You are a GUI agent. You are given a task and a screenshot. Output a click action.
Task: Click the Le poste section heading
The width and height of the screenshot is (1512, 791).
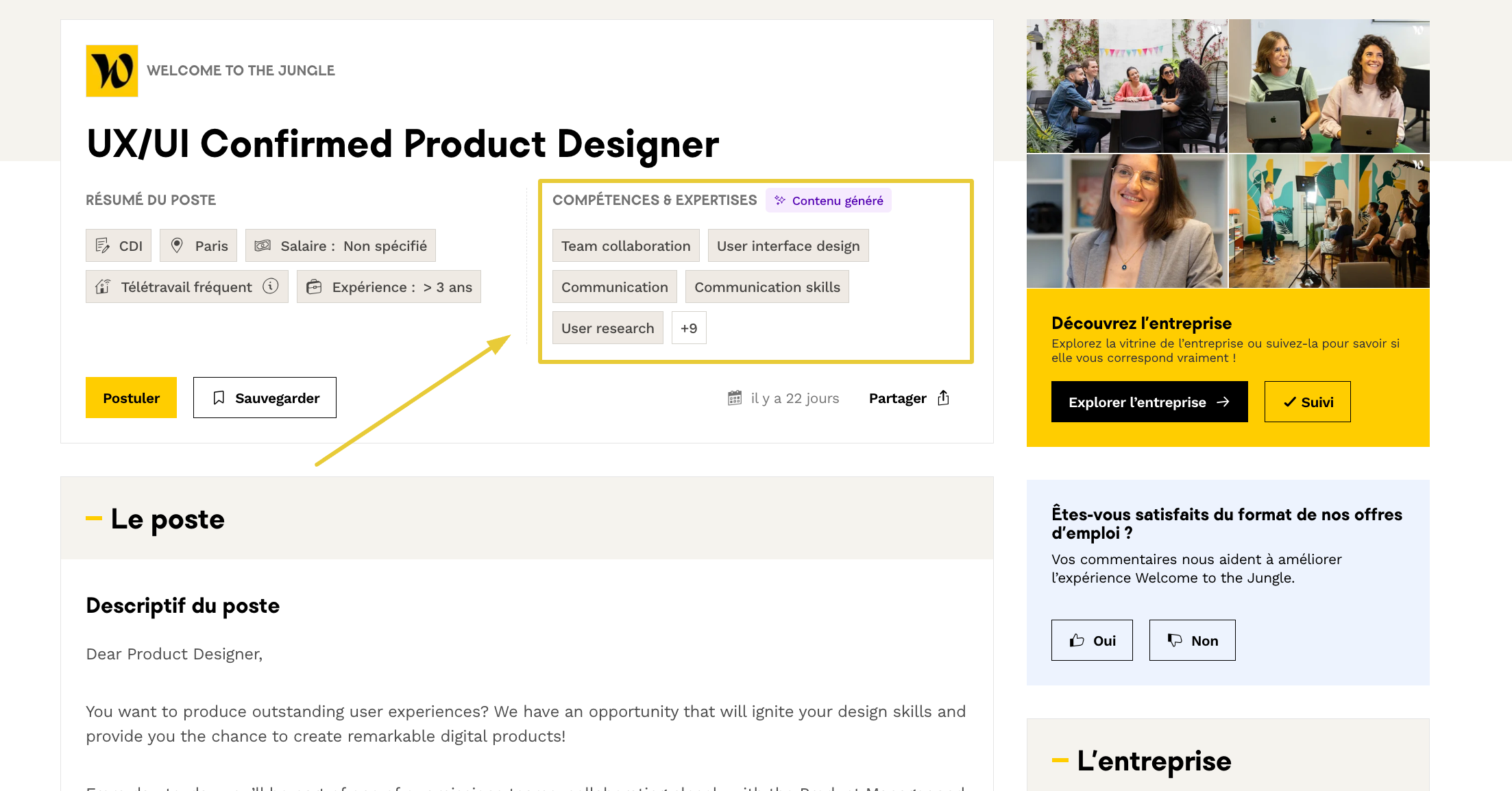click(x=167, y=519)
